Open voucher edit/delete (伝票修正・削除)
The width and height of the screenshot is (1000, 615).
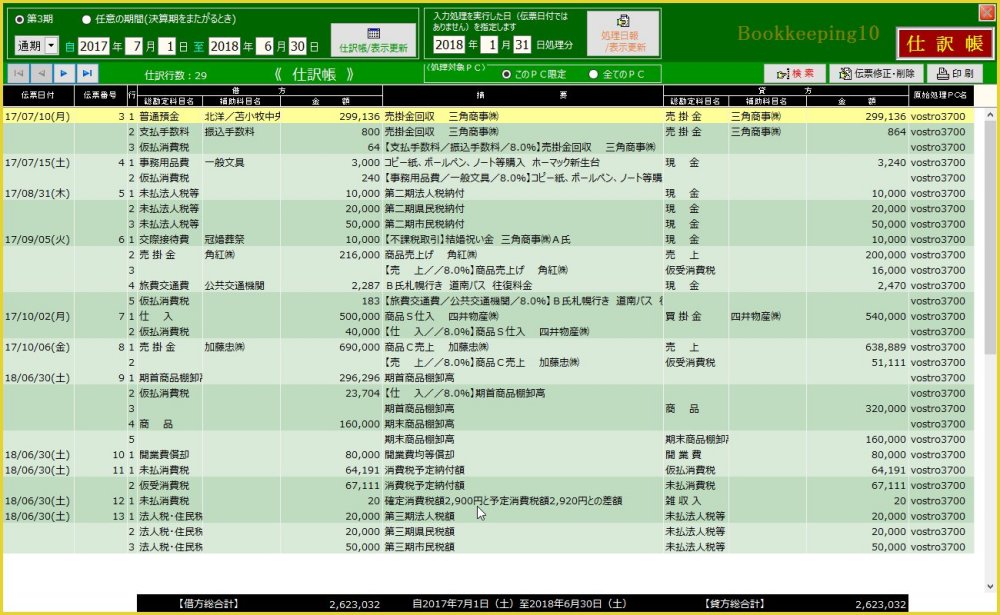click(x=877, y=73)
